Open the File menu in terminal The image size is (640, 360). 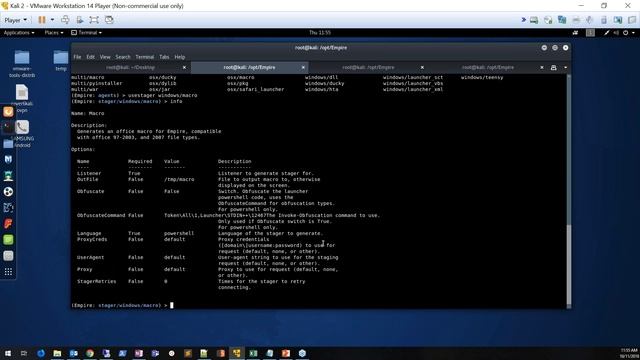click(77, 57)
